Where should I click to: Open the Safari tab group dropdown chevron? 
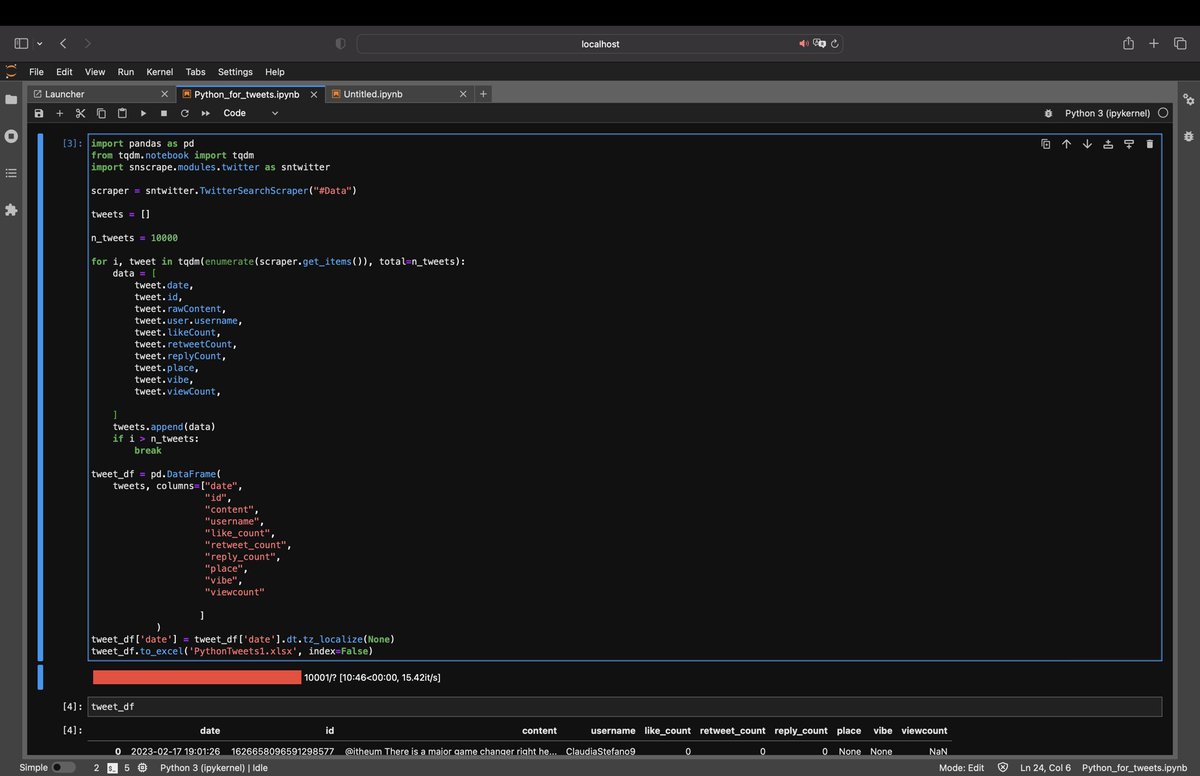[x=40, y=44]
